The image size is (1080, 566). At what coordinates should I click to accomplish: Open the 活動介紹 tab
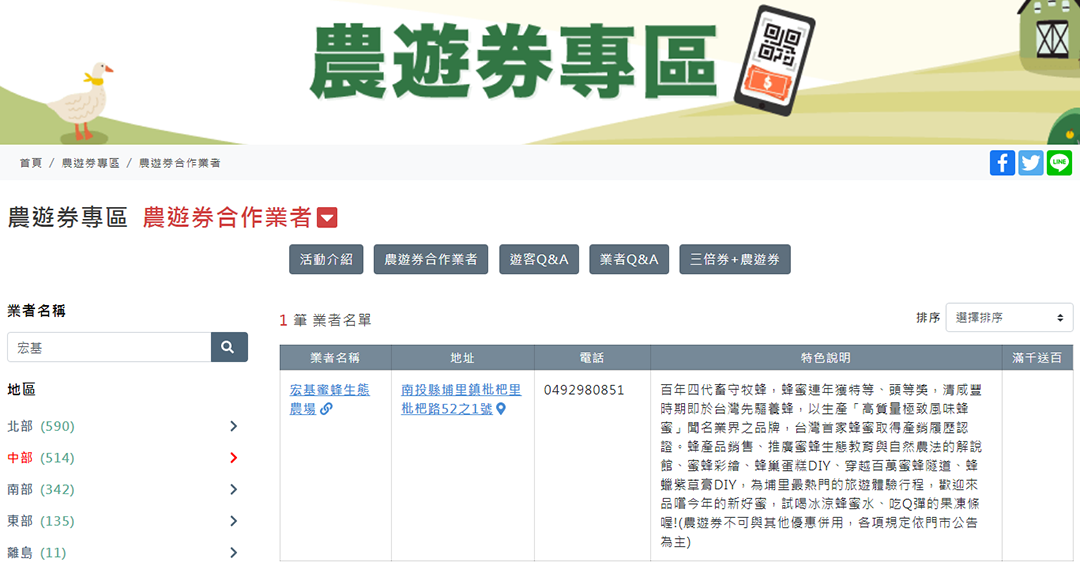(326, 260)
